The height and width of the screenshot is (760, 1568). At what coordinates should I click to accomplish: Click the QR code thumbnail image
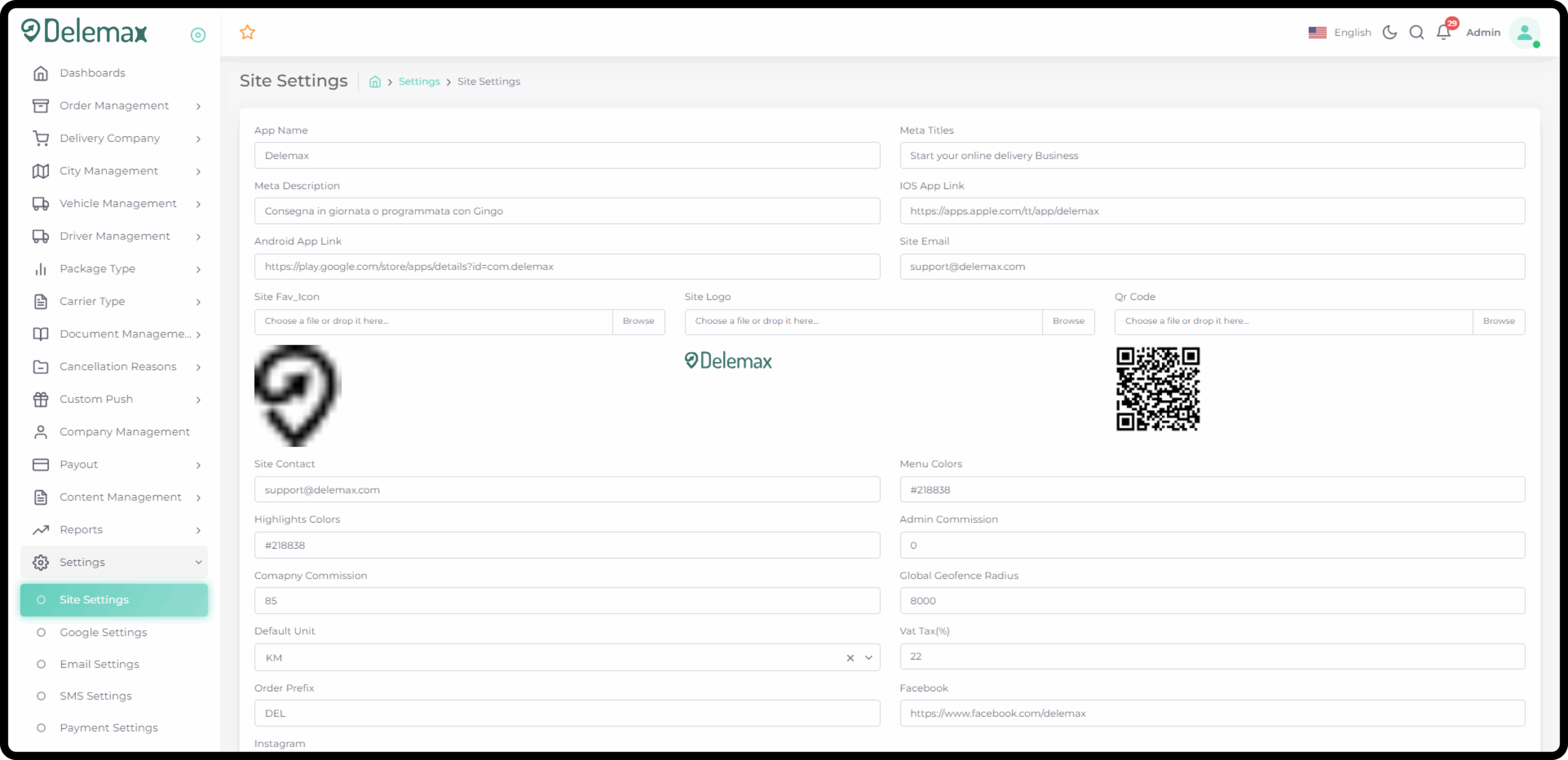(1158, 389)
